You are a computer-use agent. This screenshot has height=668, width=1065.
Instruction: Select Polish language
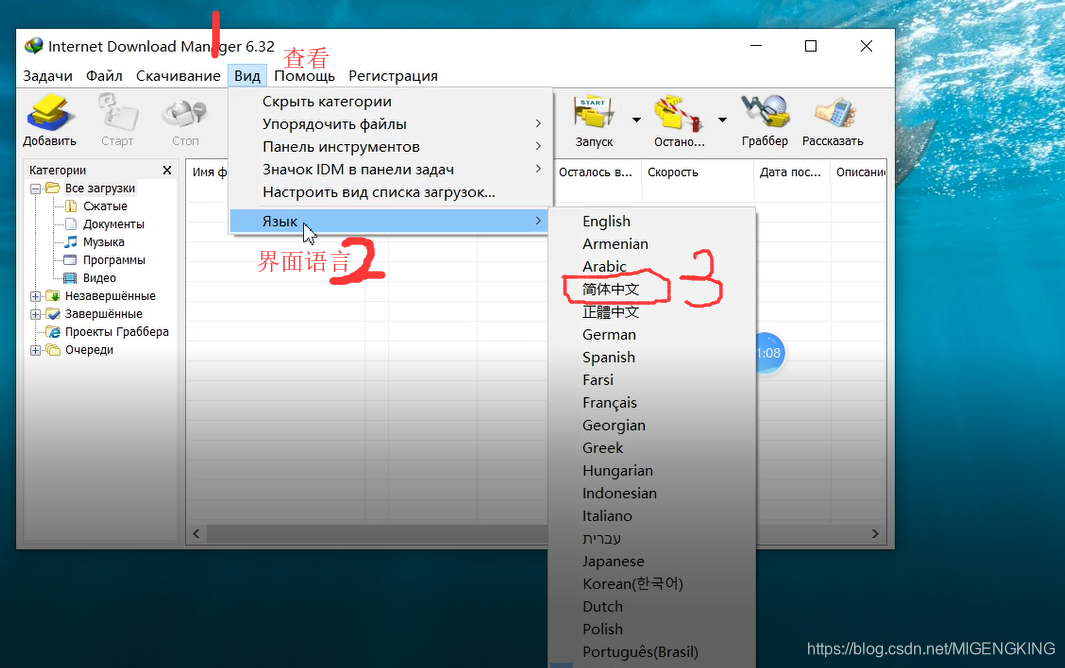point(602,629)
